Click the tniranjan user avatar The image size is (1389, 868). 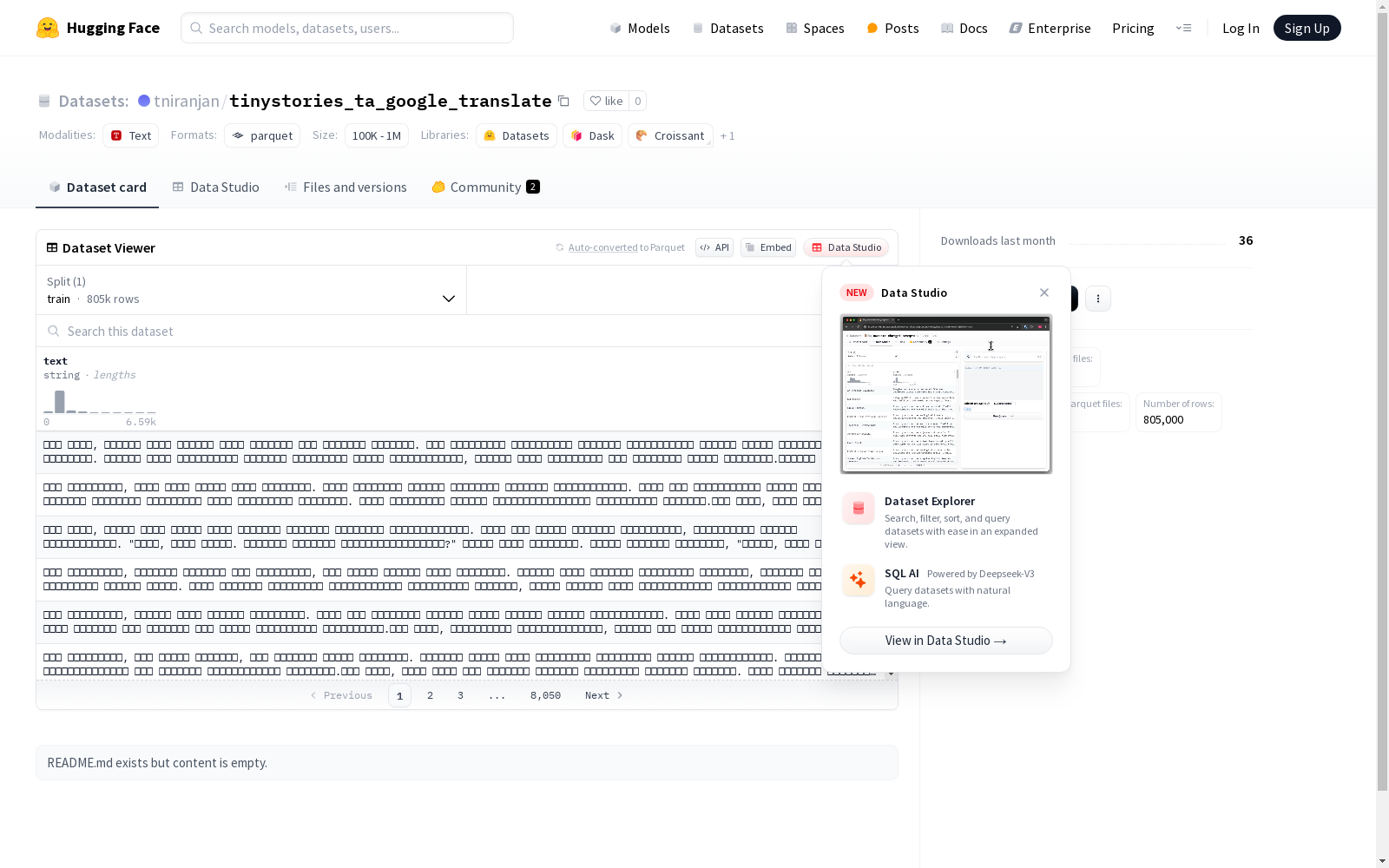tap(144, 101)
